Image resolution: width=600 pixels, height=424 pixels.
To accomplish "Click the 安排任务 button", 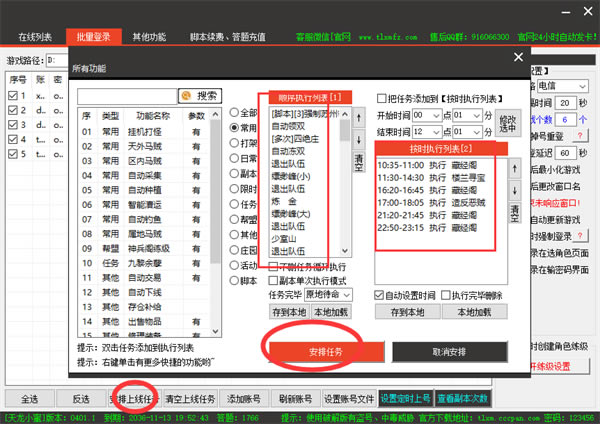I will point(325,351).
